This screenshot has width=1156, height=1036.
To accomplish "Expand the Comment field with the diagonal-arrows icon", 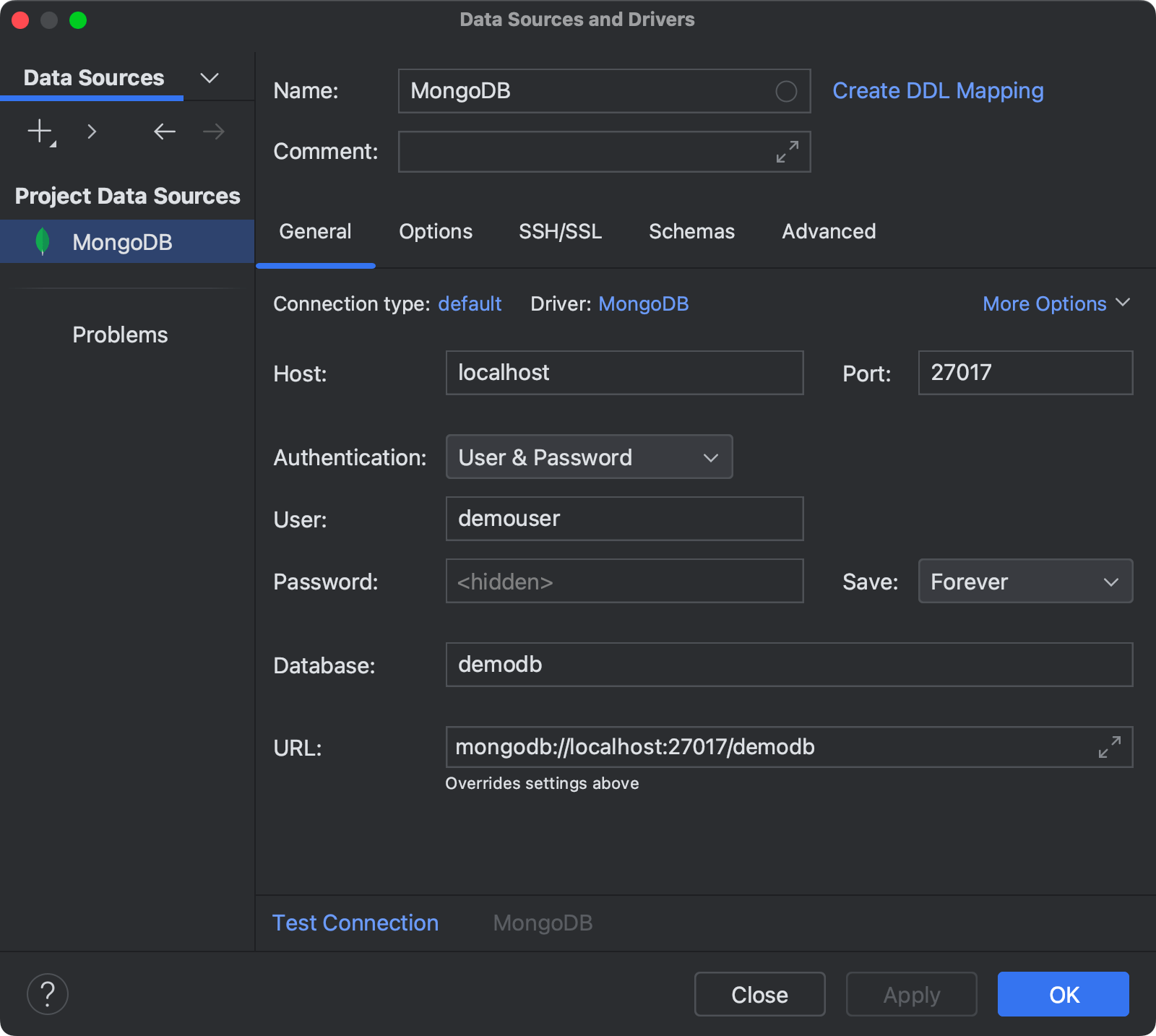I will click(x=786, y=152).
